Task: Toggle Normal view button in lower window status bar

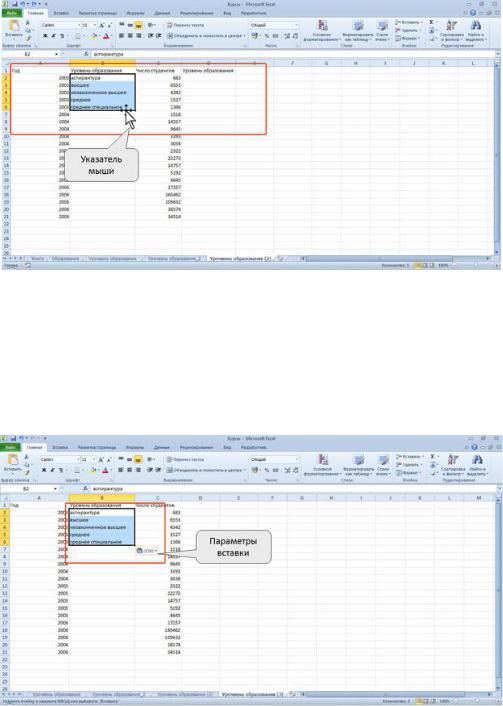Action: tap(417, 701)
